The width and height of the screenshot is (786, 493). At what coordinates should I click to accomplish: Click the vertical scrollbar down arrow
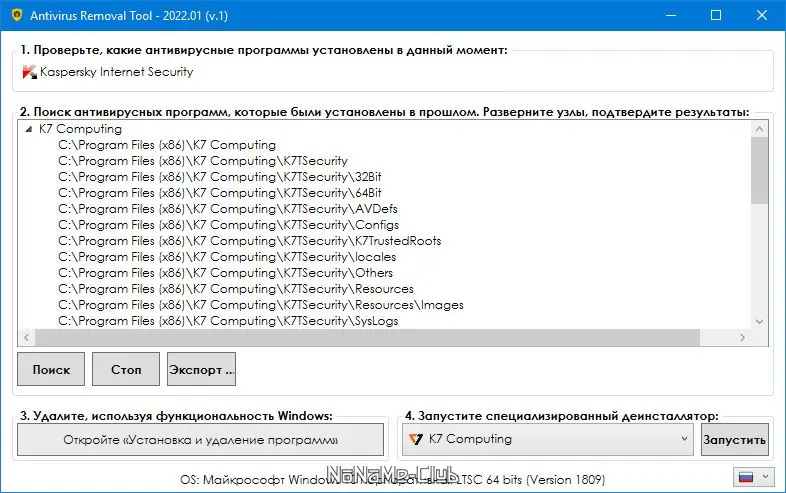759,321
